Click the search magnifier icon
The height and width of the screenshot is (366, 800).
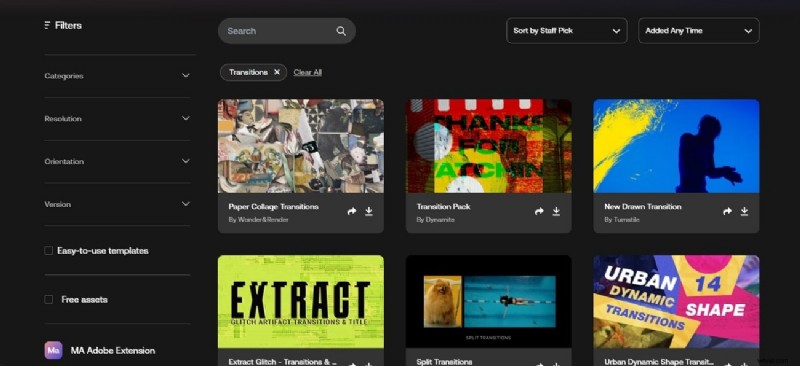pyautogui.click(x=341, y=31)
